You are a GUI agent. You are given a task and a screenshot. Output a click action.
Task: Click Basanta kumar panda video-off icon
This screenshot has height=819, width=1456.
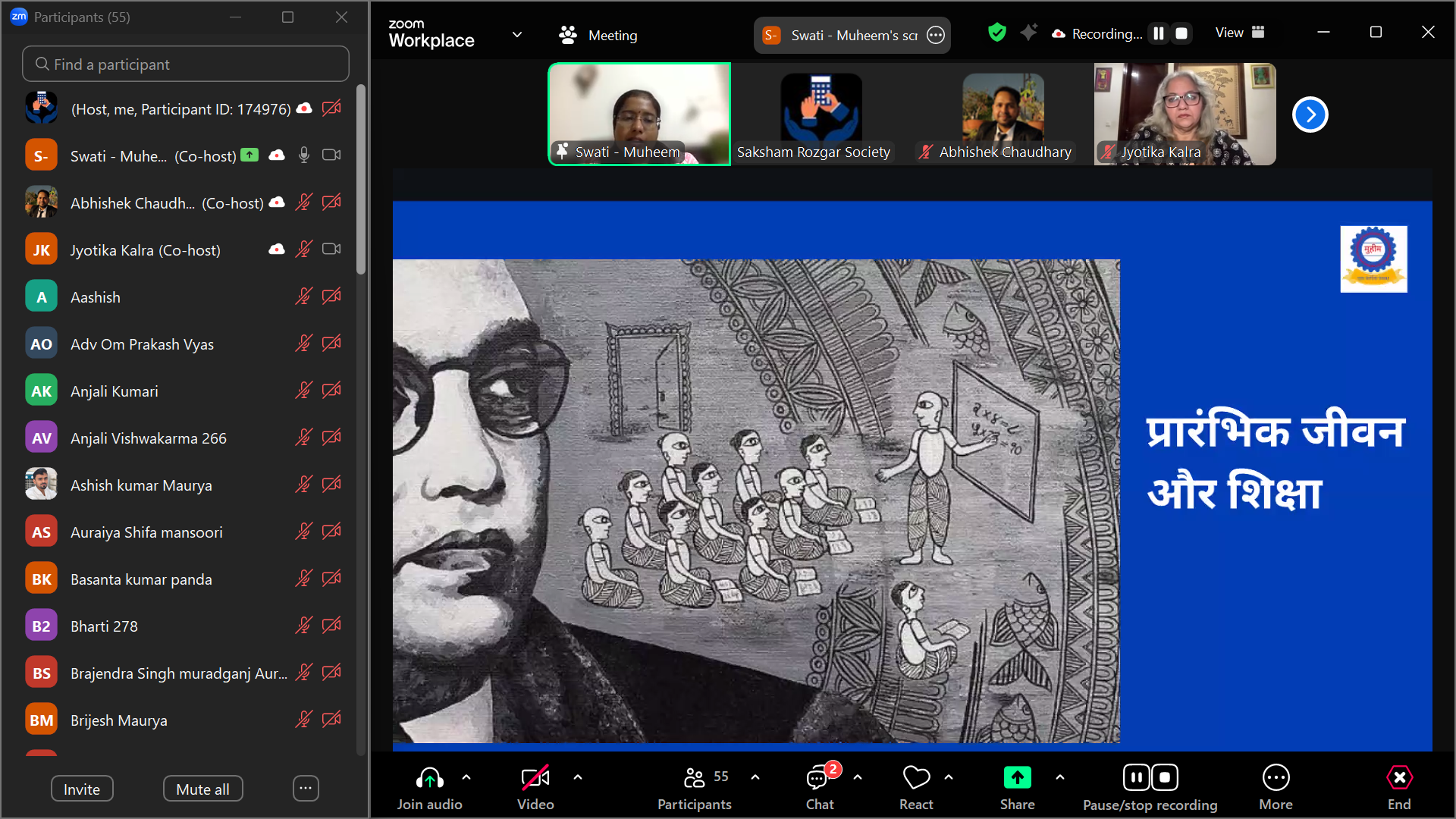click(331, 579)
